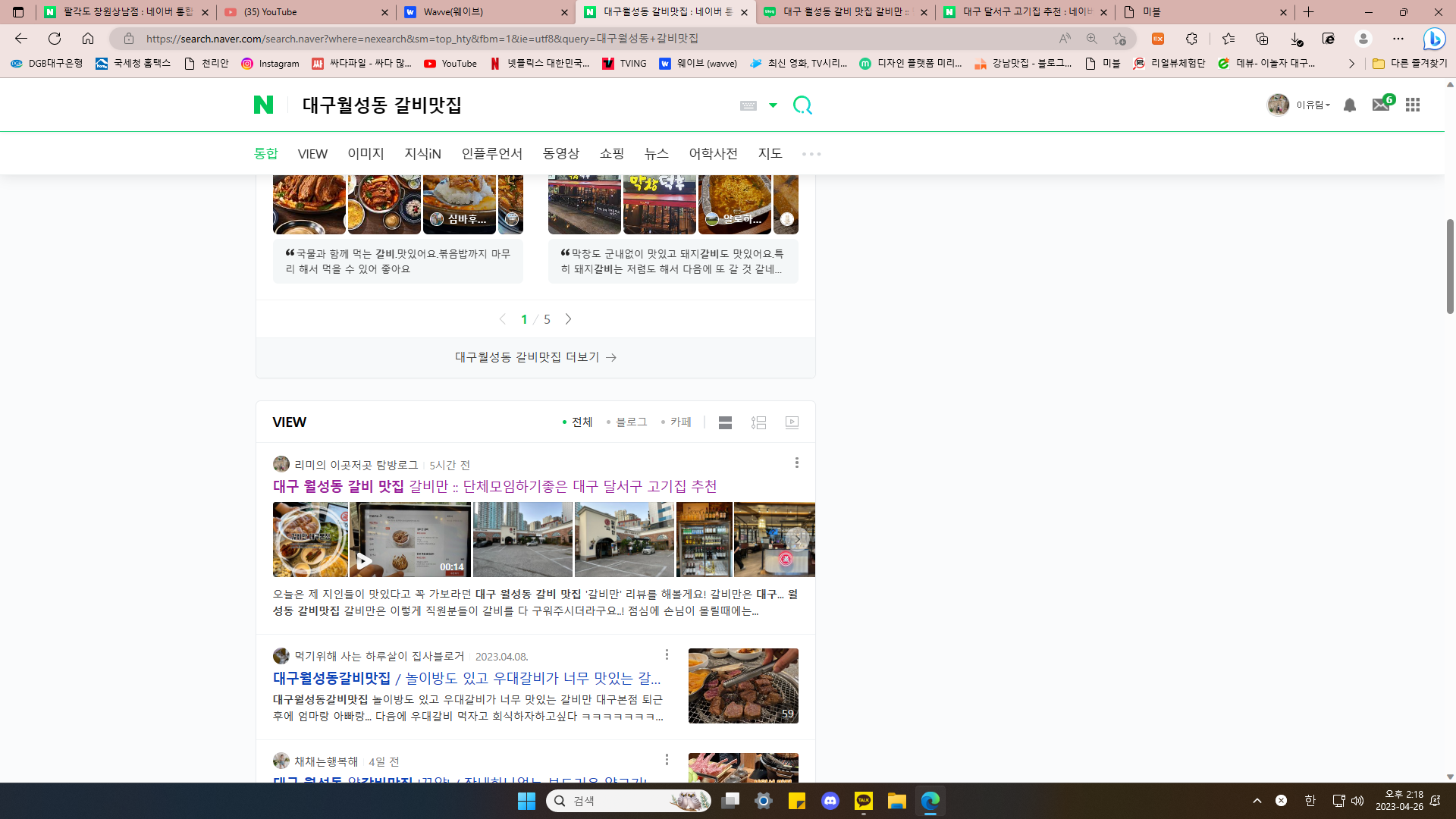Click the Naver N logo

[263, 105]
